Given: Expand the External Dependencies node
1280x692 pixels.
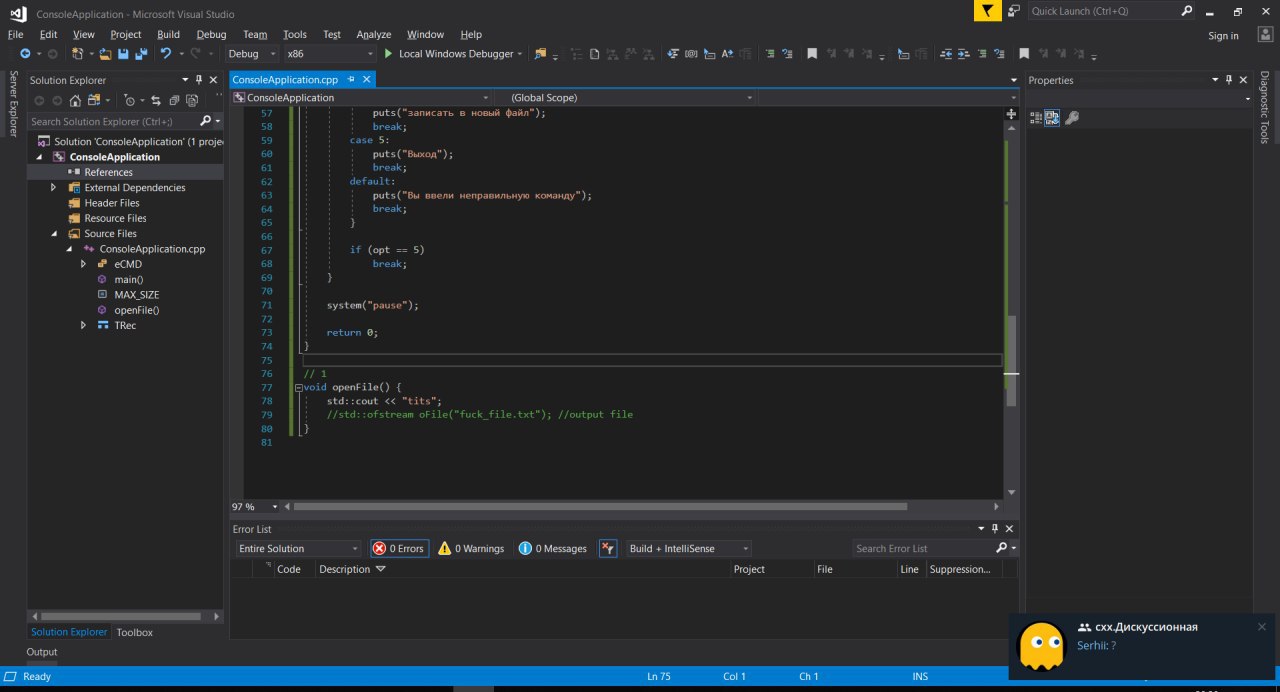Looking at the screenshot, I should 54,188.
